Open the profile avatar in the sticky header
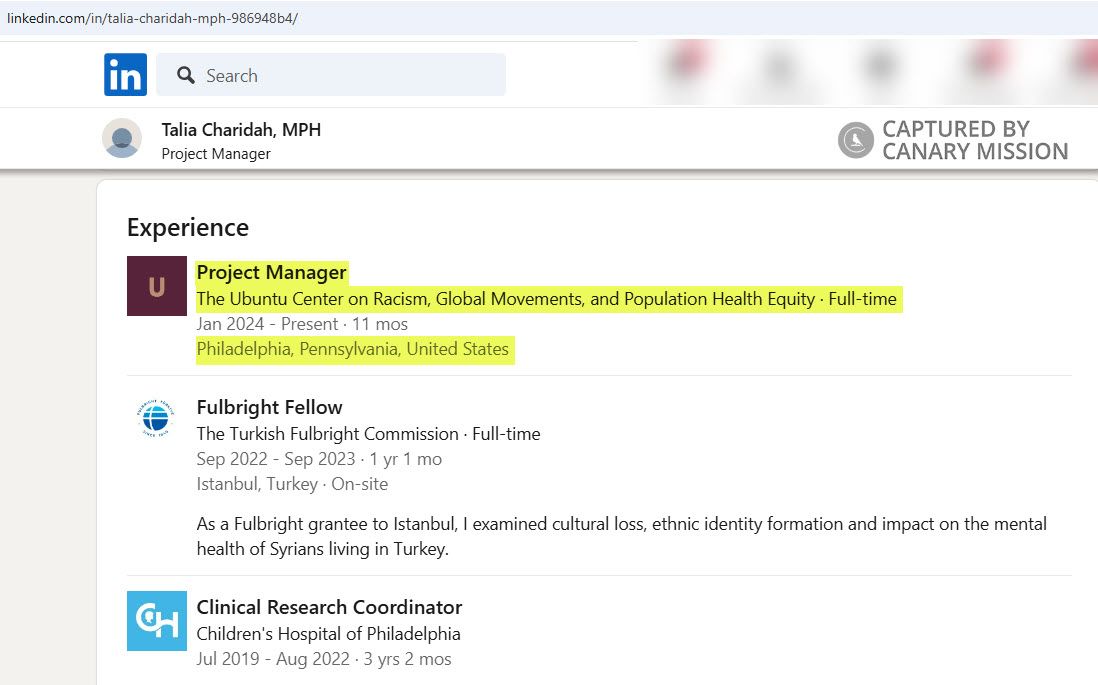 (x=122, y=139)
